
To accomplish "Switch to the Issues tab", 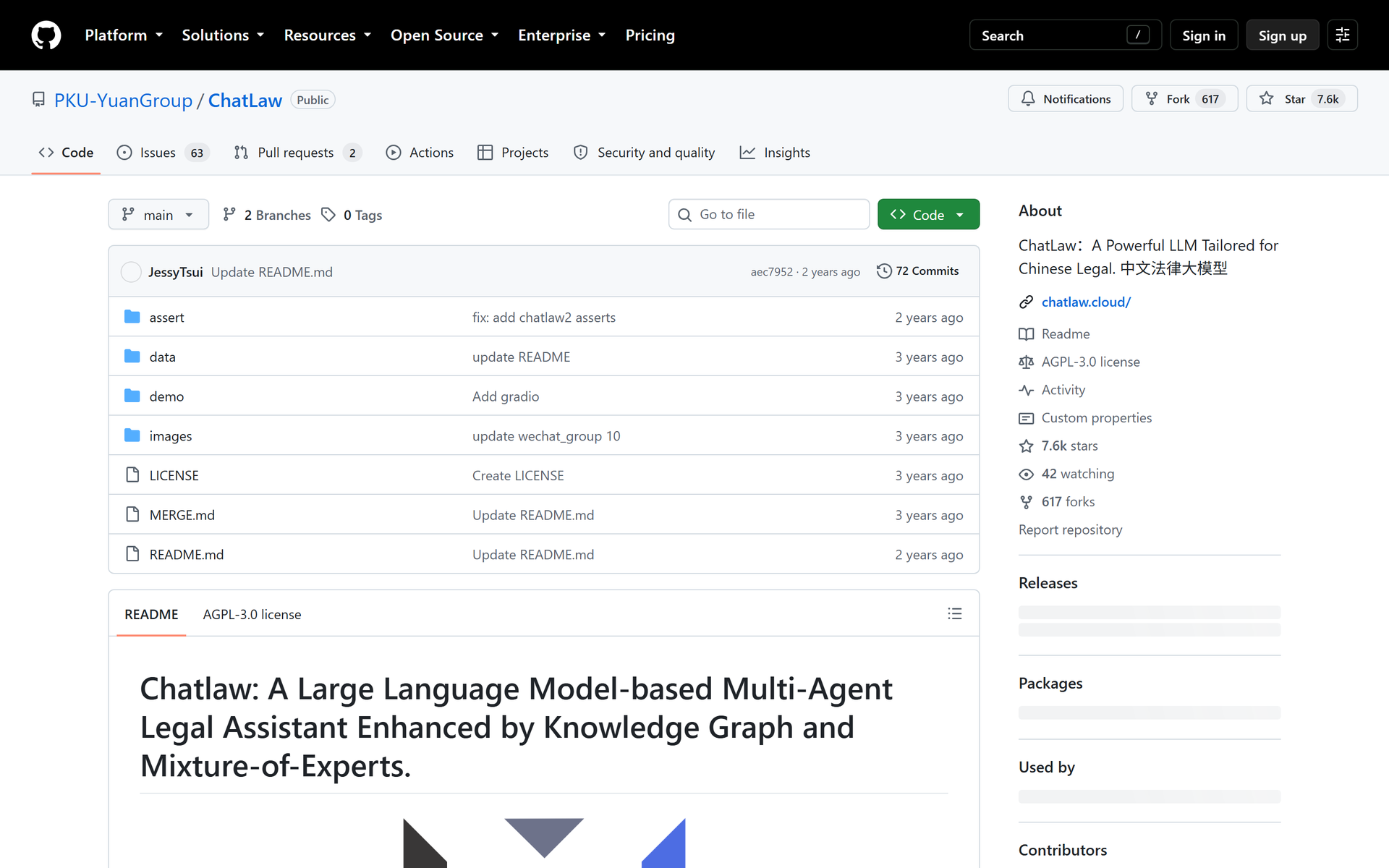I will 163,153.
